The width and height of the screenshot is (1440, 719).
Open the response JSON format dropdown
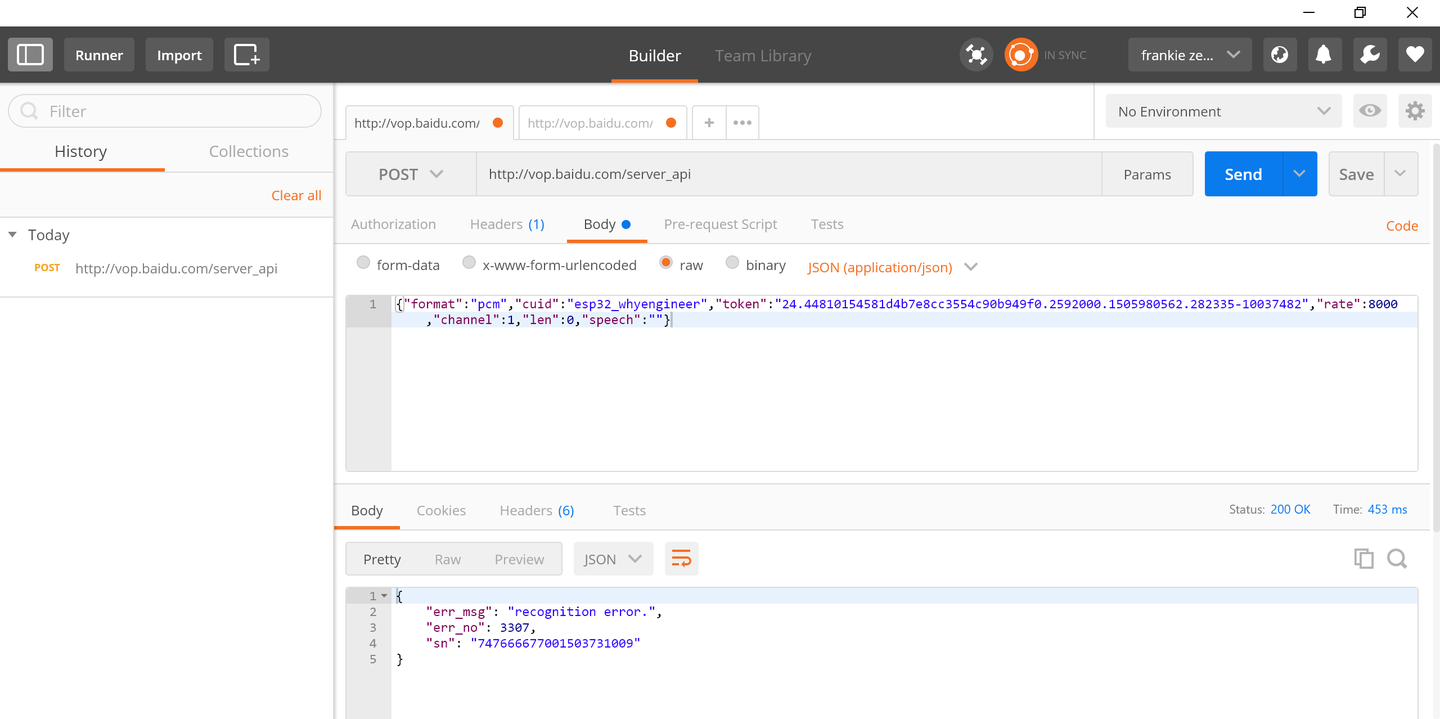pos(613,559)
